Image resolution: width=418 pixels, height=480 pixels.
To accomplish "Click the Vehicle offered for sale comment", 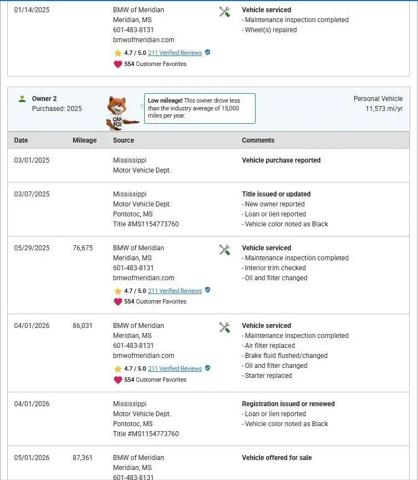I will pyautogui.click(x=277, y=458).
